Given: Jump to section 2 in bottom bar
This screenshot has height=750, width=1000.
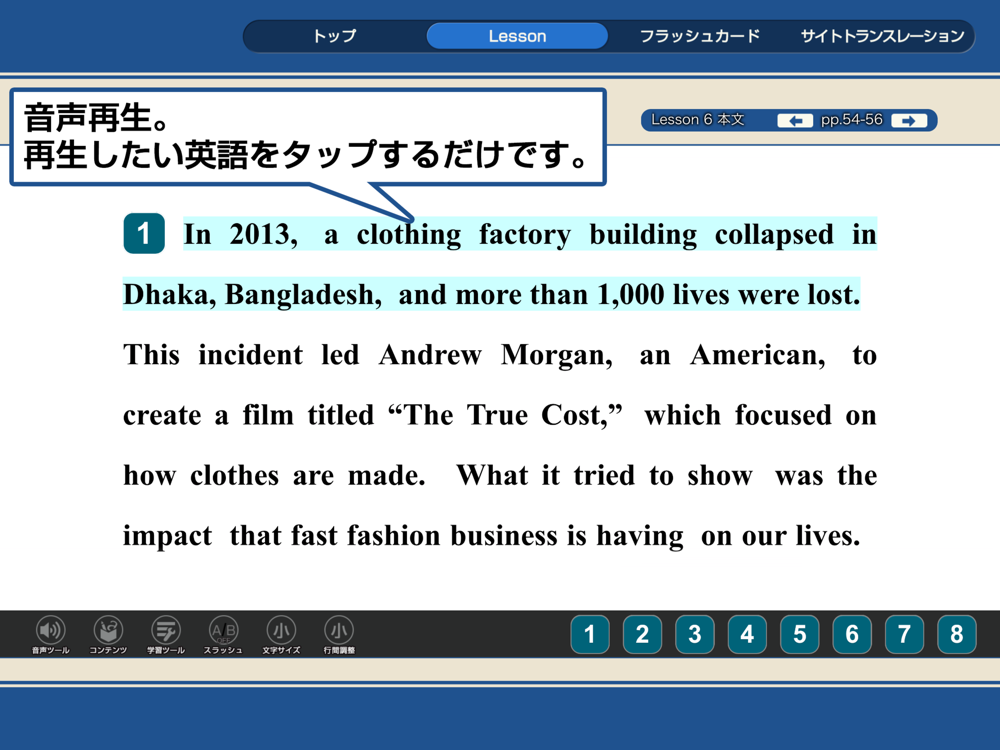Looking at the screenshot, I should [x=642, y=635].
